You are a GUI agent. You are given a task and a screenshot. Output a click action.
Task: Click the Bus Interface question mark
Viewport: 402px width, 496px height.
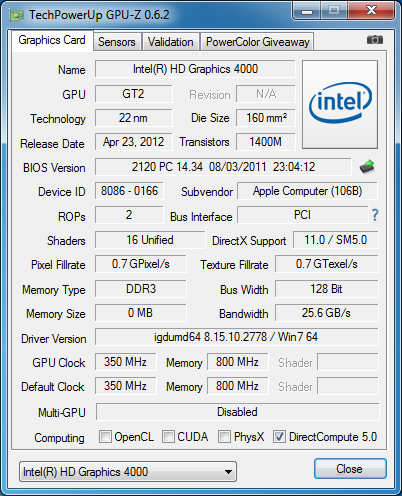375,215
